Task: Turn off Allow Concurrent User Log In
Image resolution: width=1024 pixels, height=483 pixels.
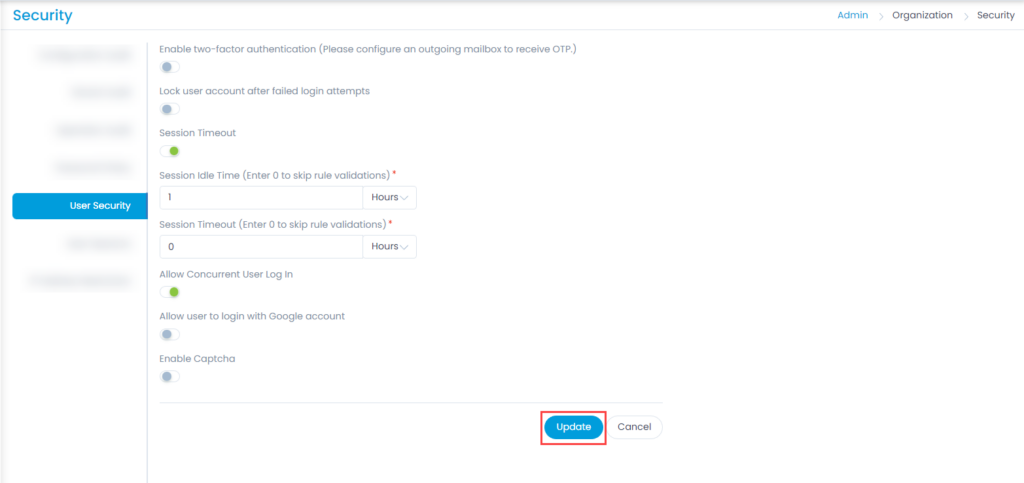Action: coord(170,292)
